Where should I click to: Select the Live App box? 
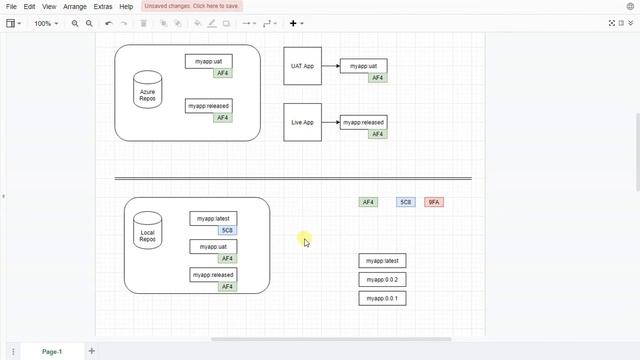click(x=302, y=122)
